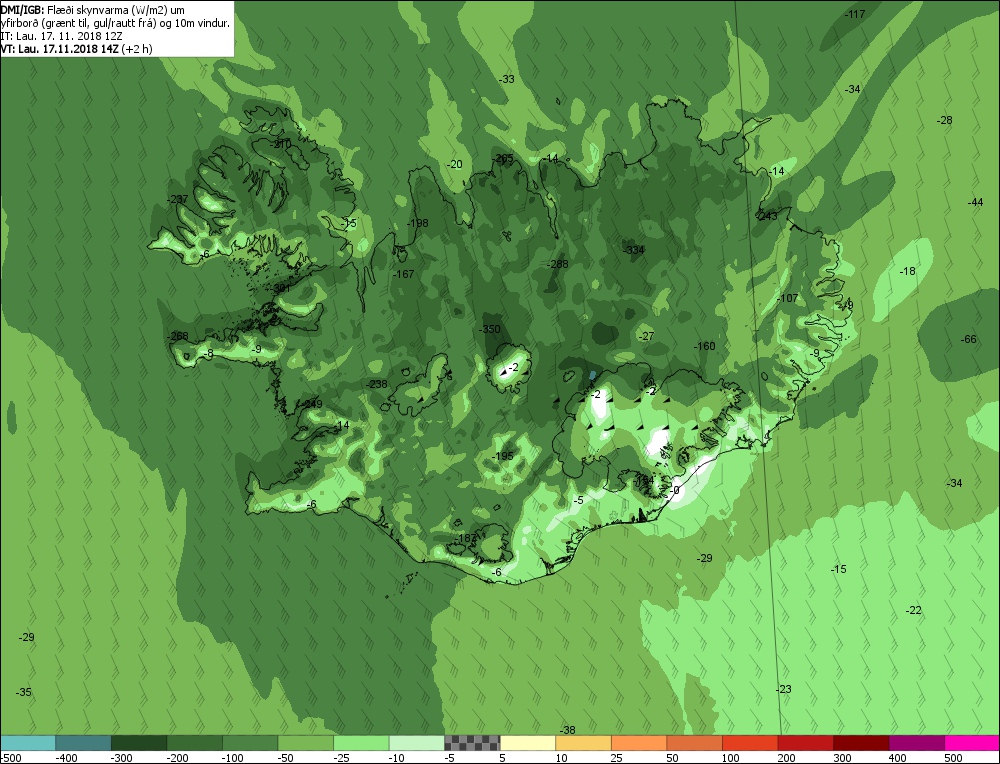Viewport: 1000px width, 764px height.
Task: Choose the light green swatch between -25 and -10
Action: click(x=361, y=743)
